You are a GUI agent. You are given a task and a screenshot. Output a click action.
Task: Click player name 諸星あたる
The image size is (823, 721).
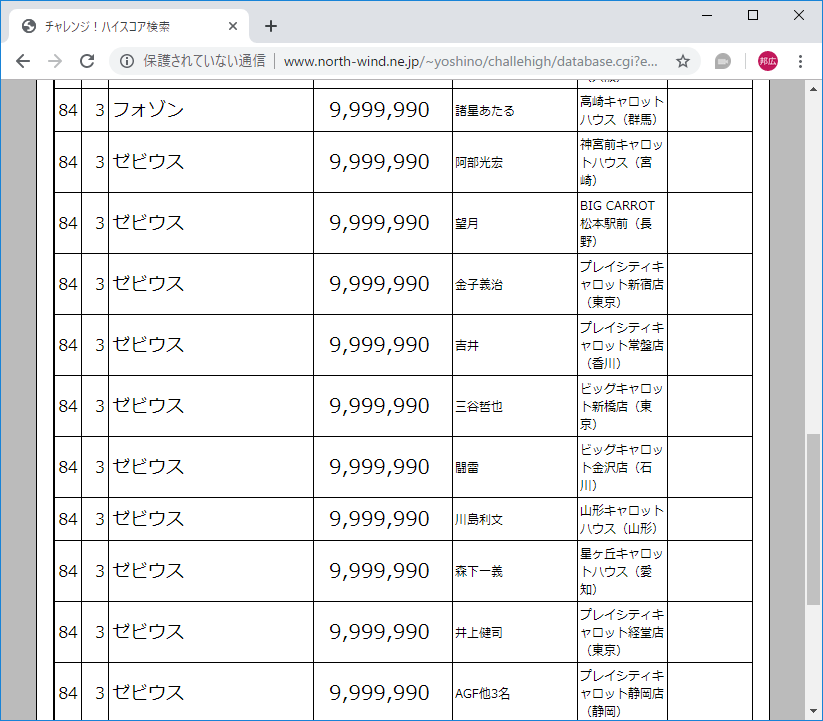(x=485, y=111)
